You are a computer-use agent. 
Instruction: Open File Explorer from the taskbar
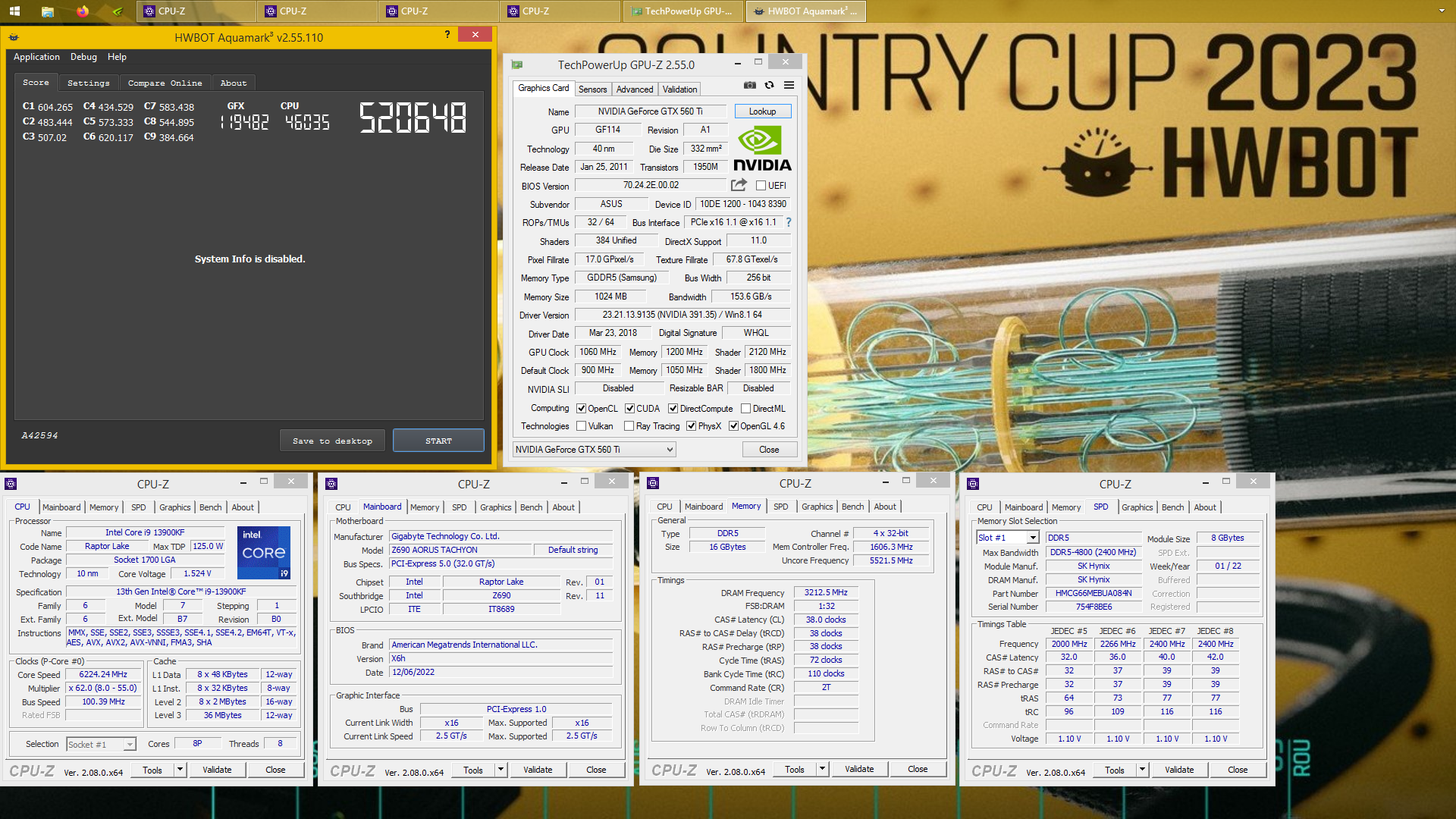pyautogui.click(x=48, y=11)
